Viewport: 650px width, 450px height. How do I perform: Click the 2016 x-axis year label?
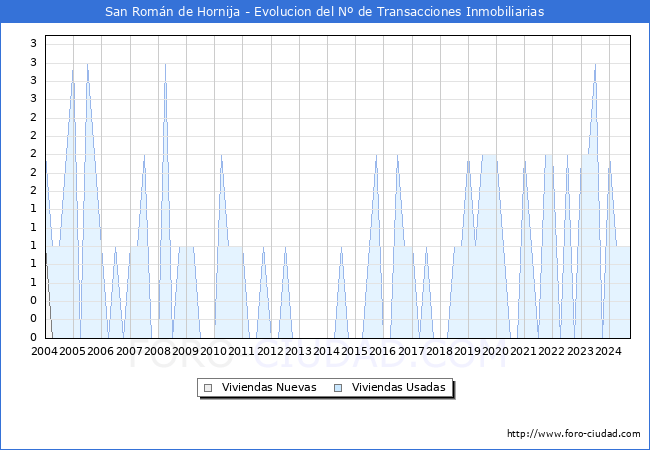(383, 351)
